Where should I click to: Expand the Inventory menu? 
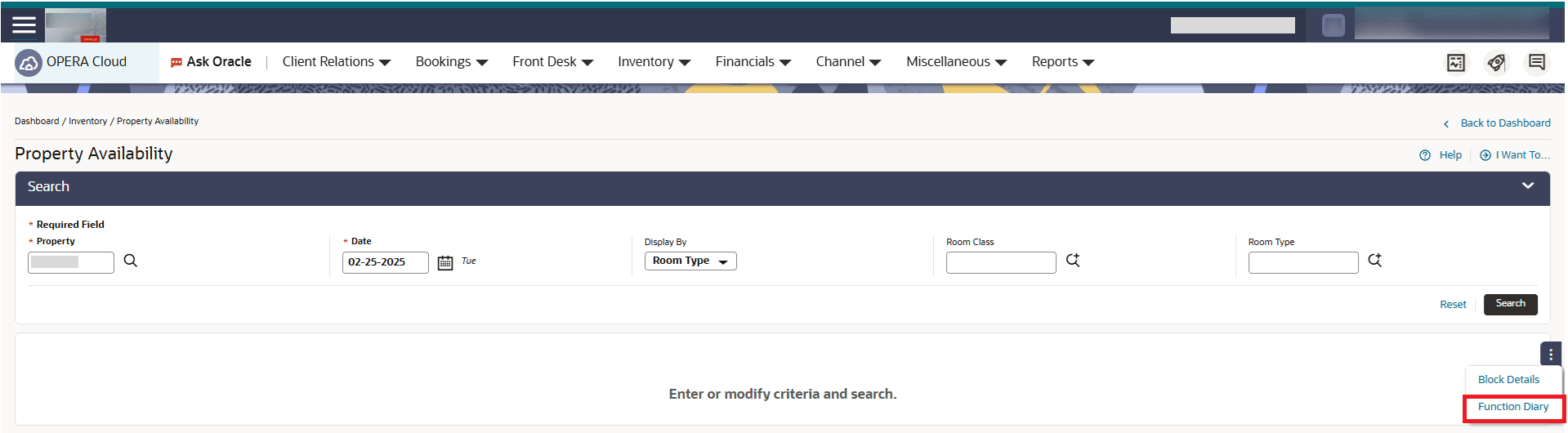point(654,62)
